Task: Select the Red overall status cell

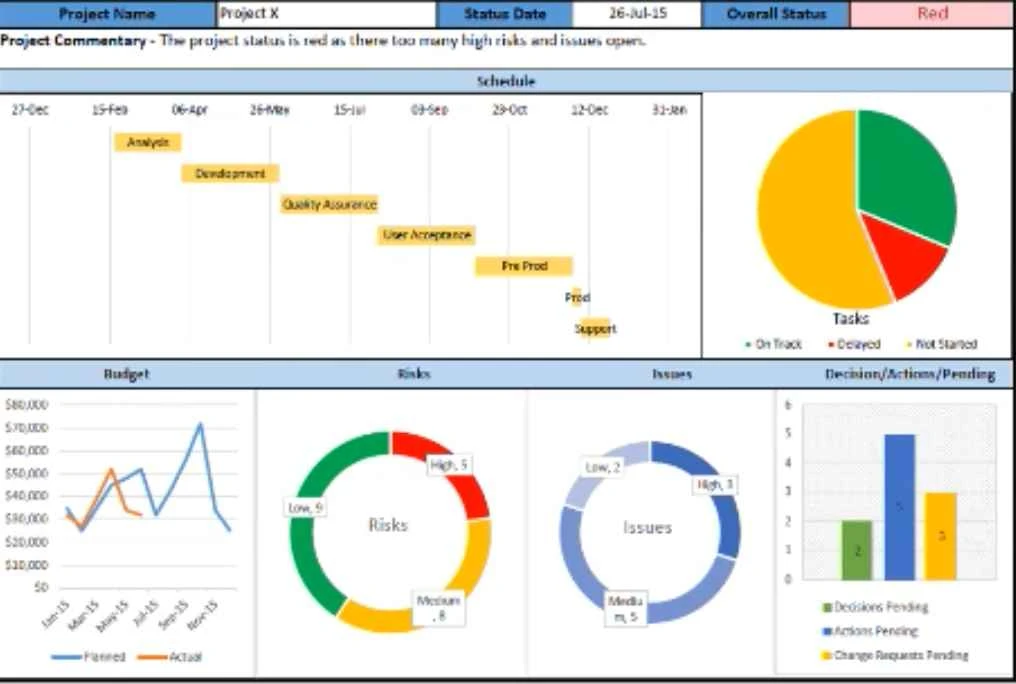Action: 932,14
